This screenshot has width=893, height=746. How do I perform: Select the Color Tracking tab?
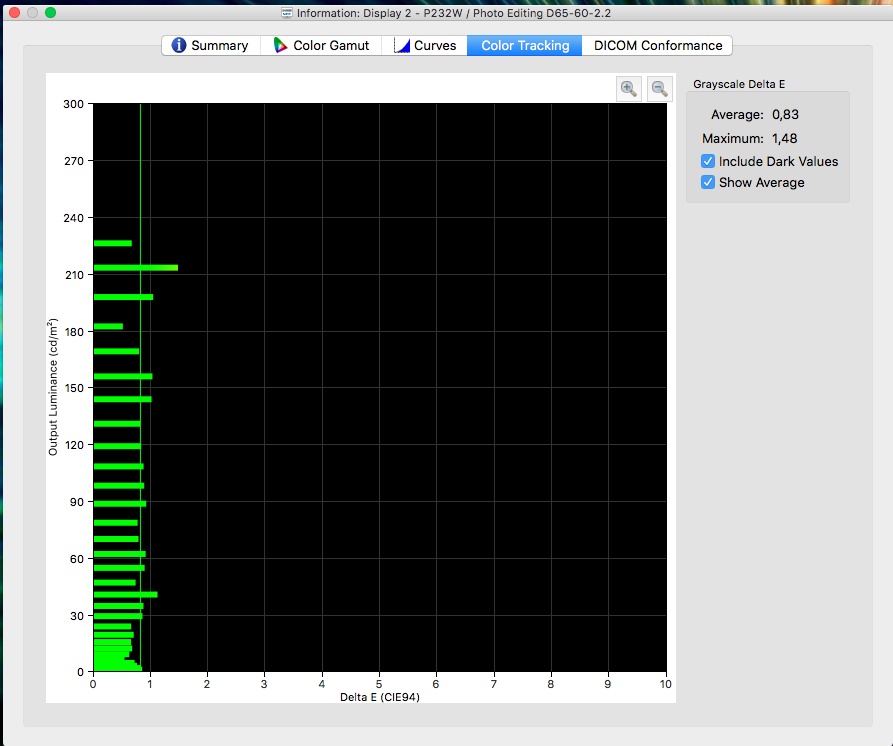click(x=525, y=45)
